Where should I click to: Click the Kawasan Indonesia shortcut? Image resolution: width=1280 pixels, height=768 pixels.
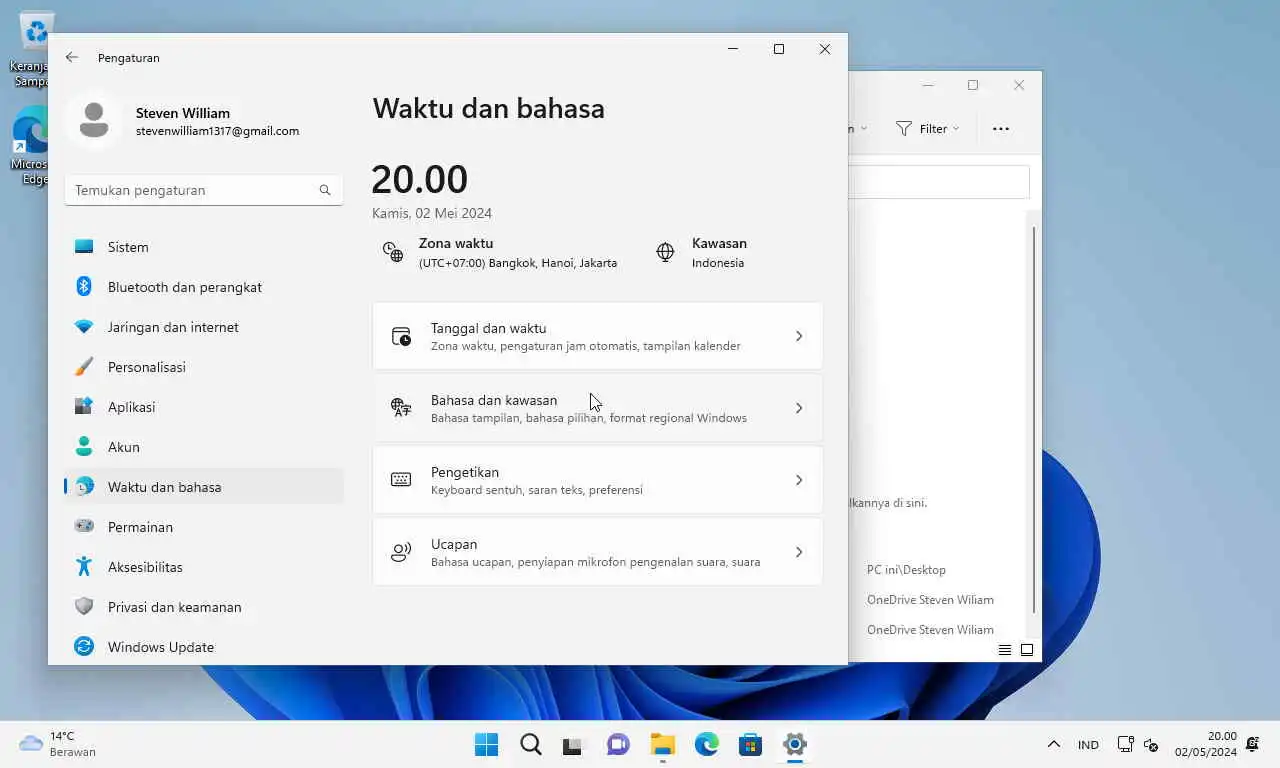[x=701, y=252]
